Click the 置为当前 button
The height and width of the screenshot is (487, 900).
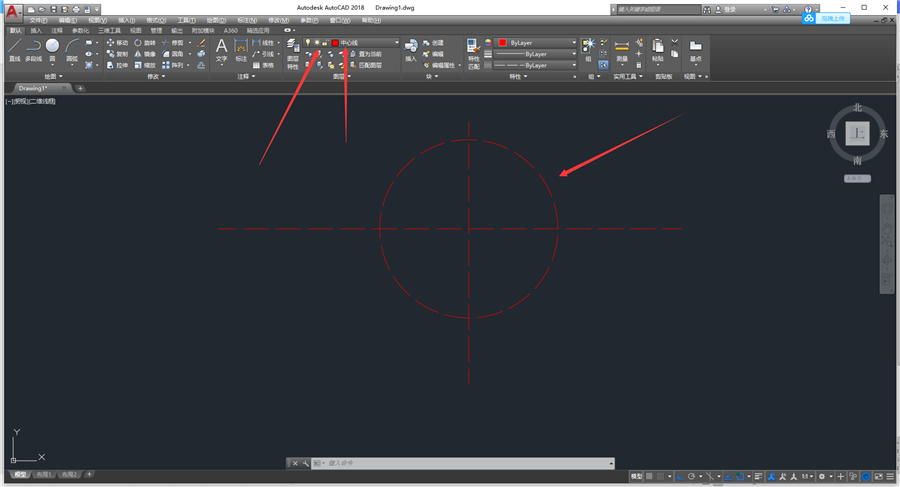[365, 54]
